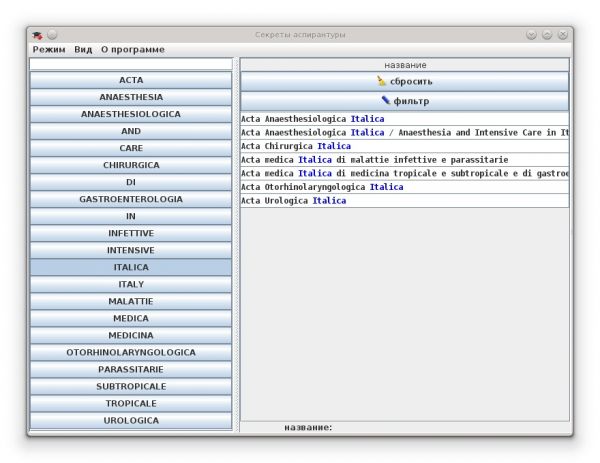Select the CHIRURGICA keyword
Image resolution: width=600 pixels, height=463 pixels.
click(x=131, y=165)
